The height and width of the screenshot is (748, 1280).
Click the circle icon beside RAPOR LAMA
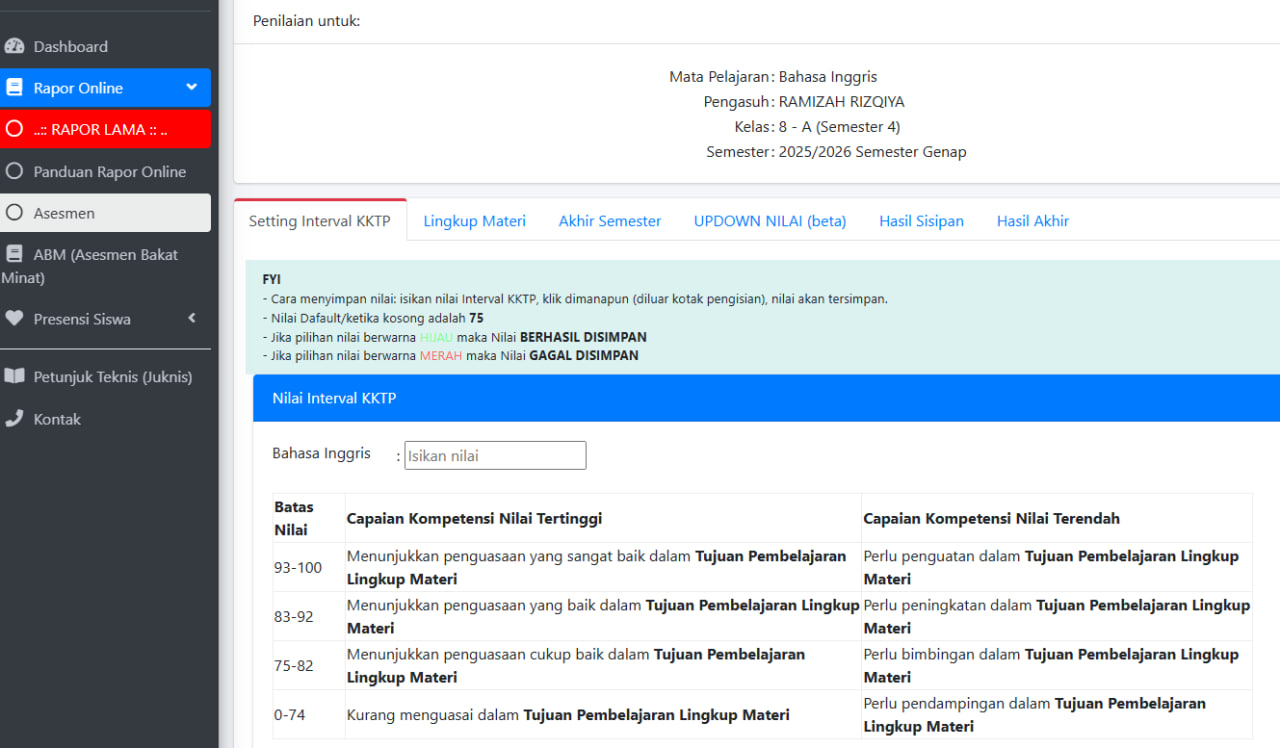coord(14,129)
